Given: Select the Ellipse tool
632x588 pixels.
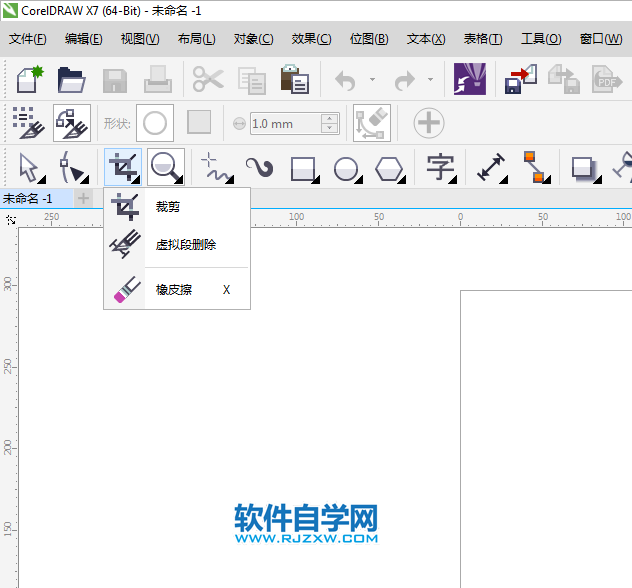Looking at the screenshot, I should coord(348,169).
